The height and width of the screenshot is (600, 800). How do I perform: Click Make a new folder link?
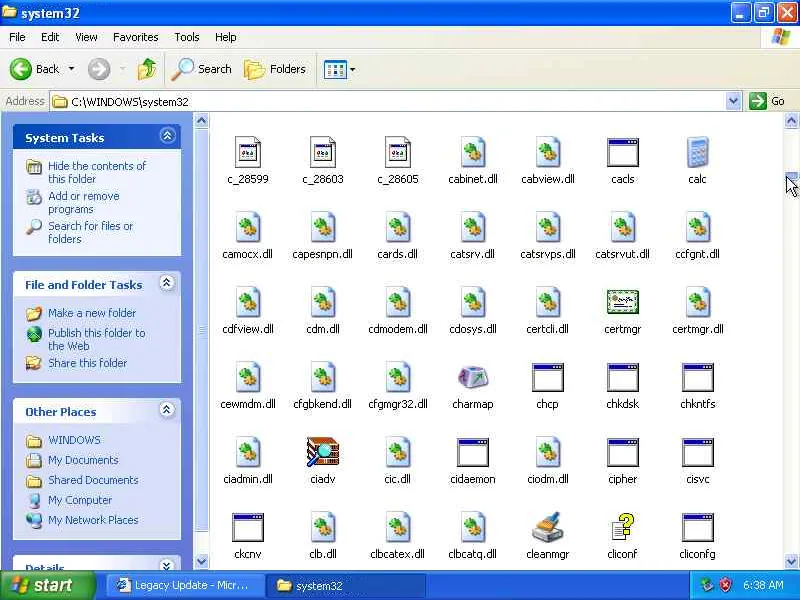92,313
